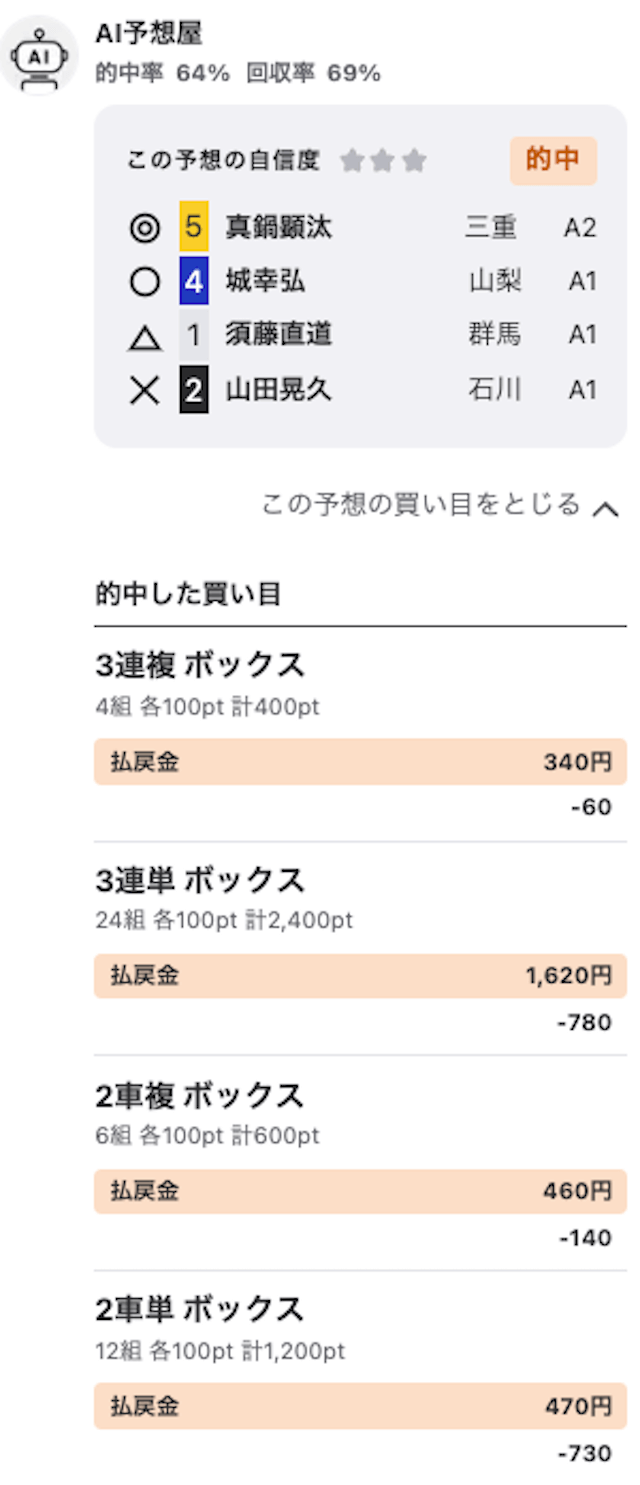
Task: Select racer name 真鍋顕汰
Action: [x=279, y=228]
